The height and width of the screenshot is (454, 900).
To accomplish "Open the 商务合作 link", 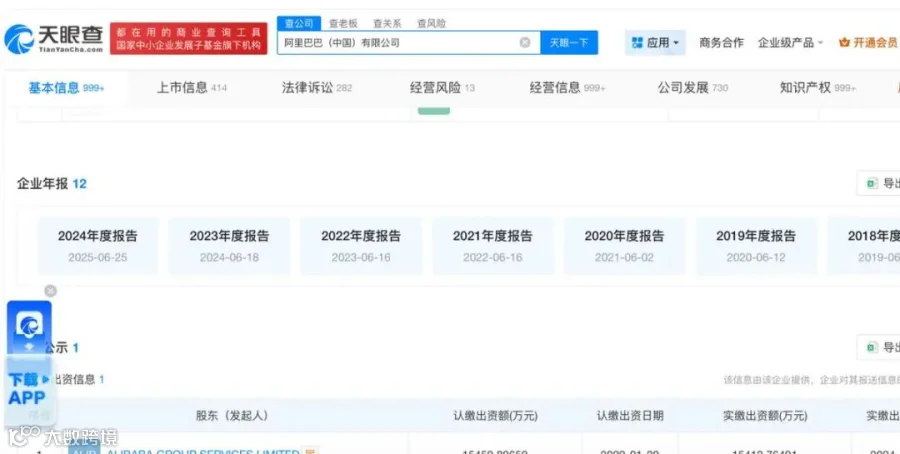I will click(721, 42).
